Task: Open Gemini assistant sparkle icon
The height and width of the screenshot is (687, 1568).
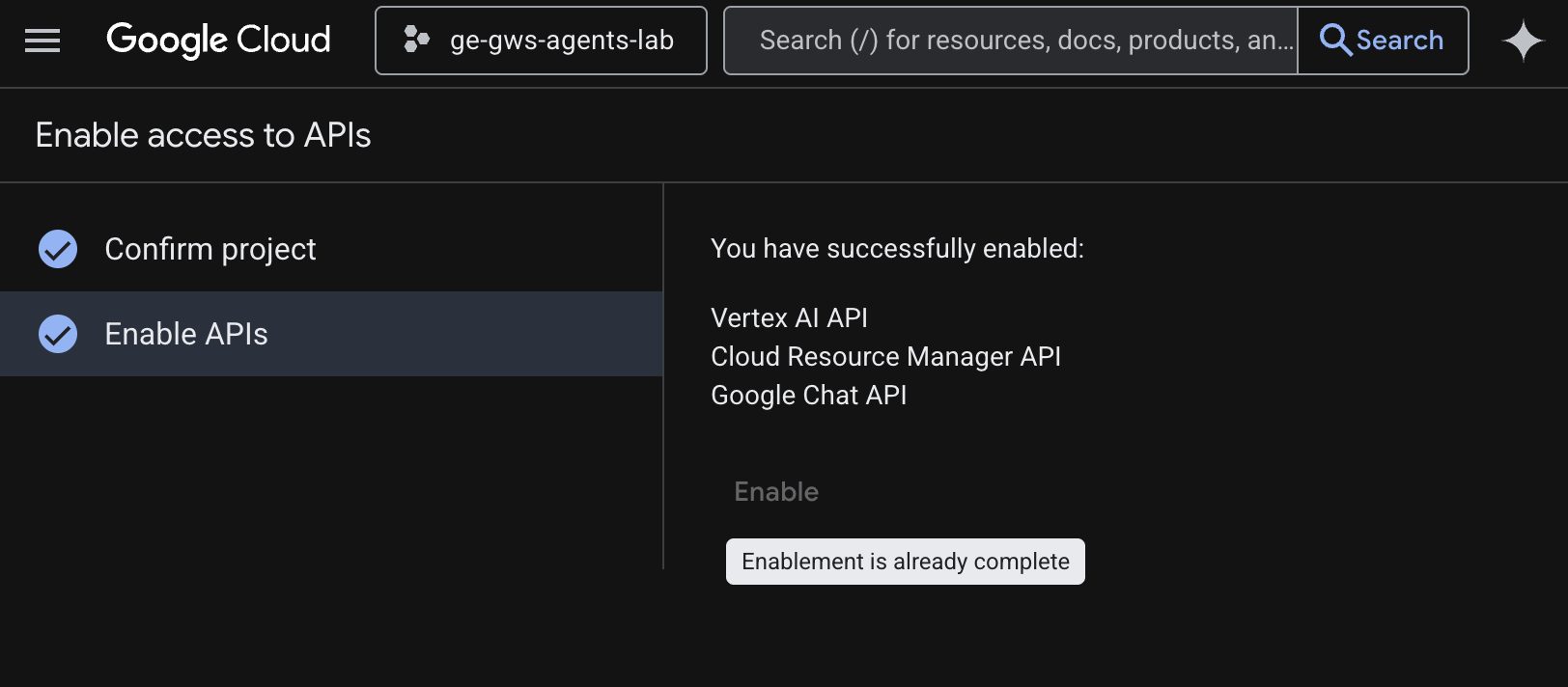Action: pos(1523,41)
